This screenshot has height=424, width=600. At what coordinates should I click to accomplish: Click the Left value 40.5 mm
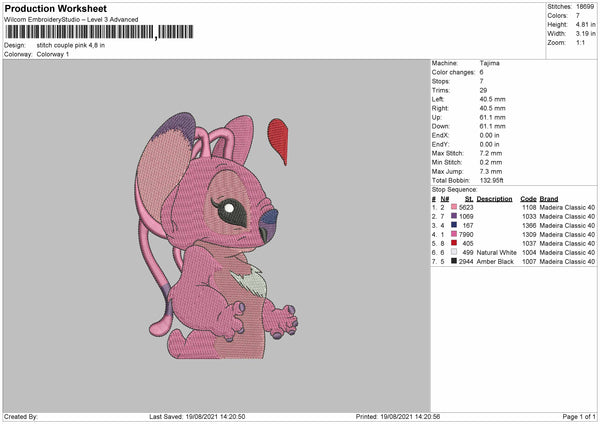(492, 99)
